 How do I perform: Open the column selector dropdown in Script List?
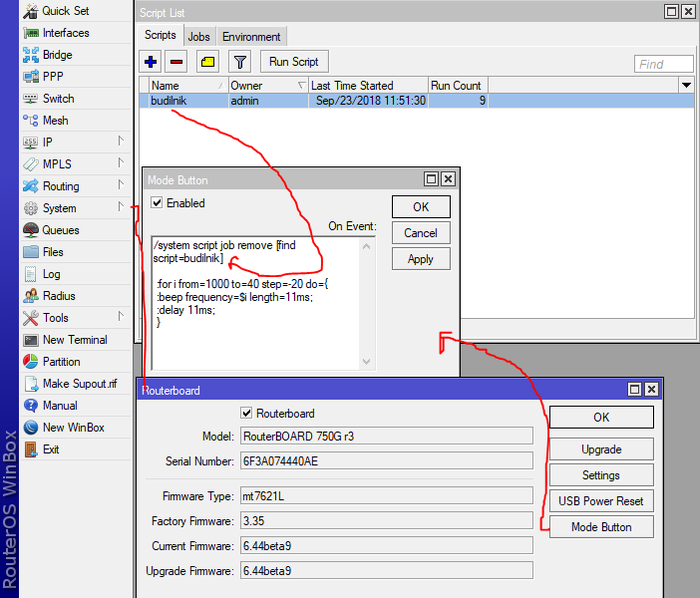(686, 85)
